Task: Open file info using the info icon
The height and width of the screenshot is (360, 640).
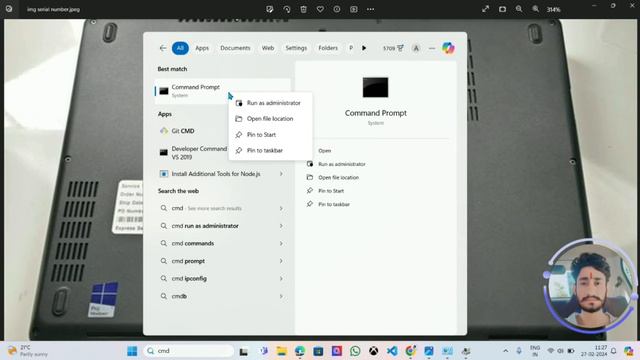Action: (x=337, y=9)
